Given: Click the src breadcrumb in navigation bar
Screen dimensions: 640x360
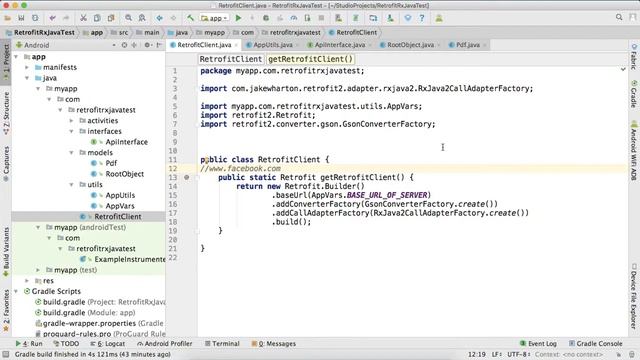Looking at the screenshot, I should tap(123, 32).
